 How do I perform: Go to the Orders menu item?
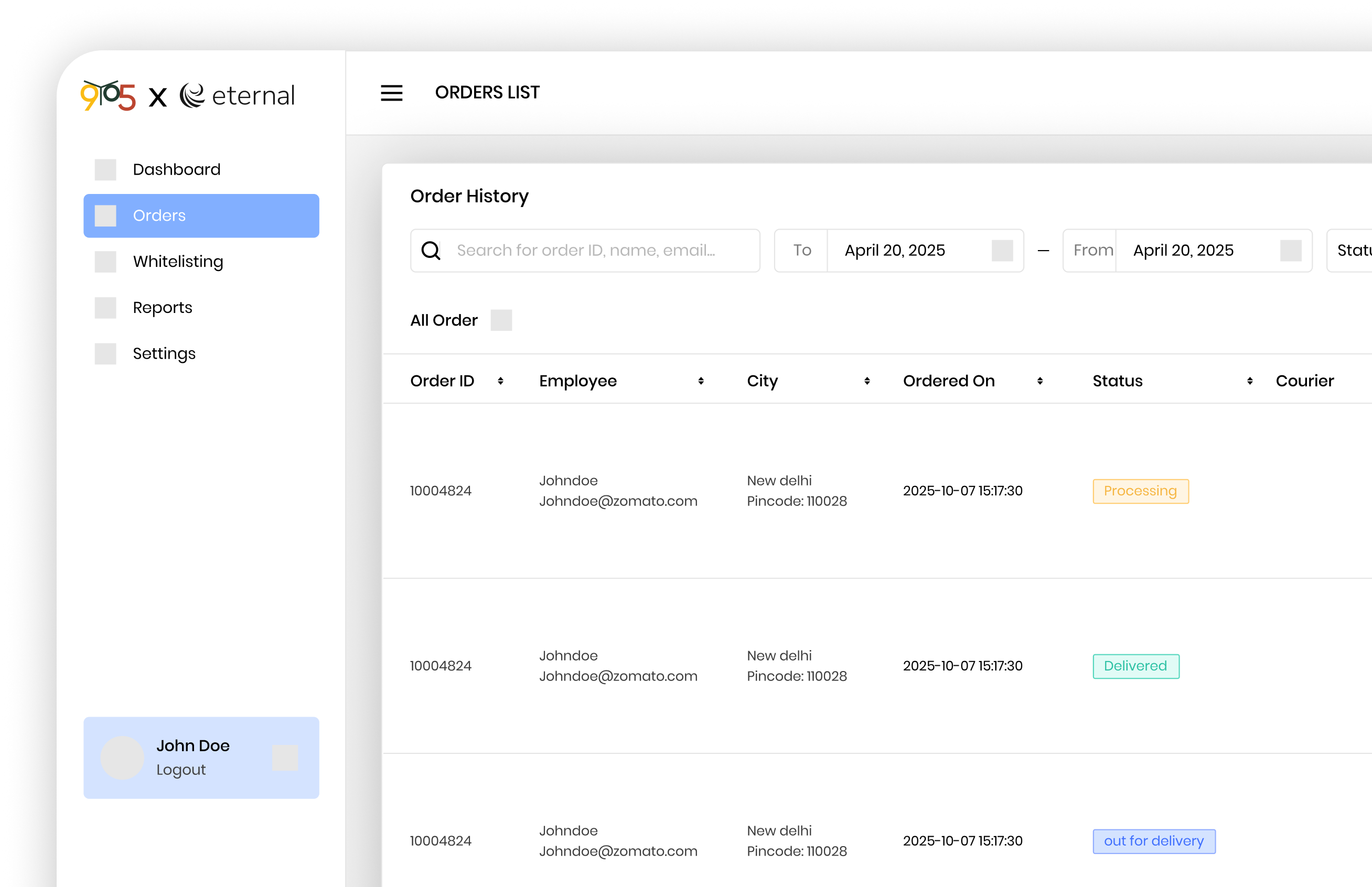pyautogui.click(x=201, y=216)
